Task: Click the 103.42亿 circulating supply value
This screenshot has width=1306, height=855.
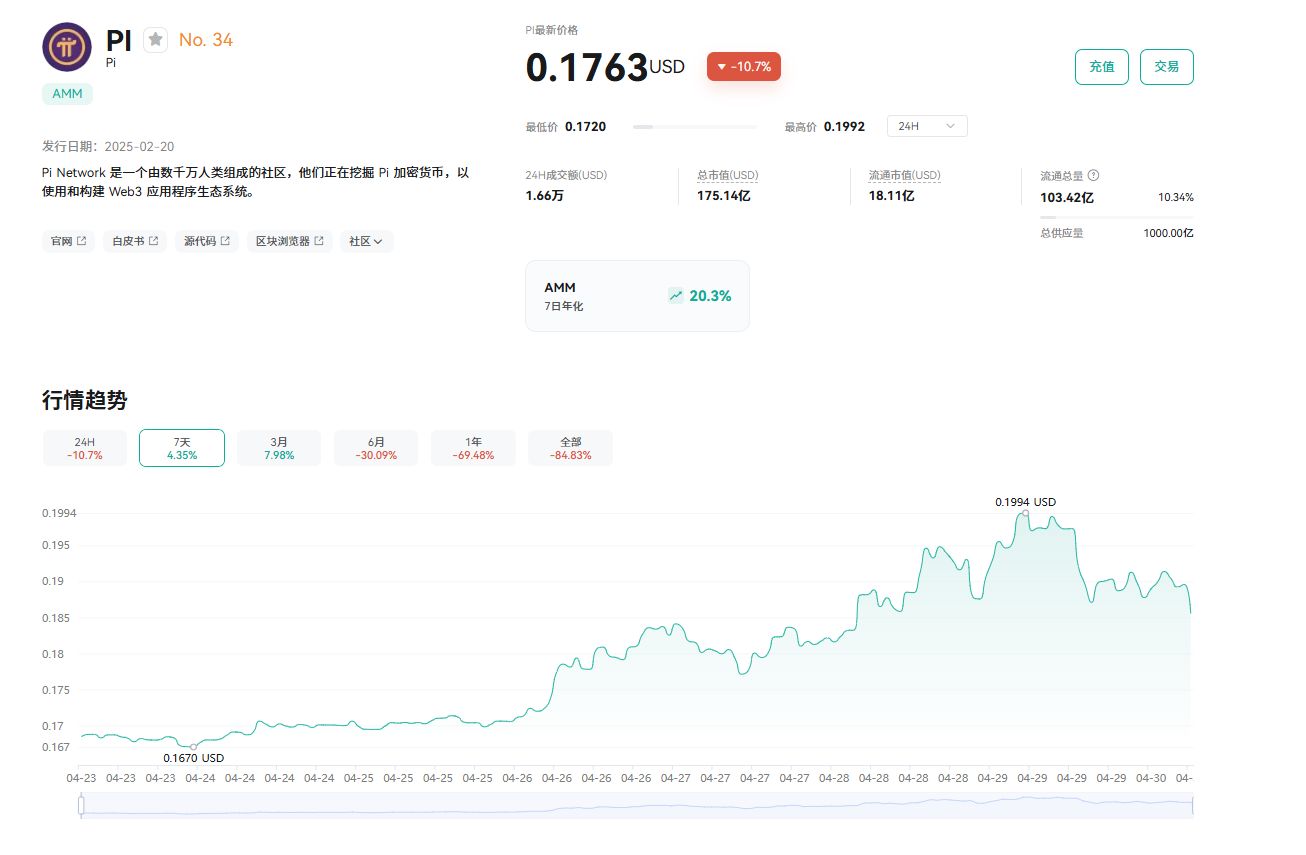Action: (x=1067, y=198)
